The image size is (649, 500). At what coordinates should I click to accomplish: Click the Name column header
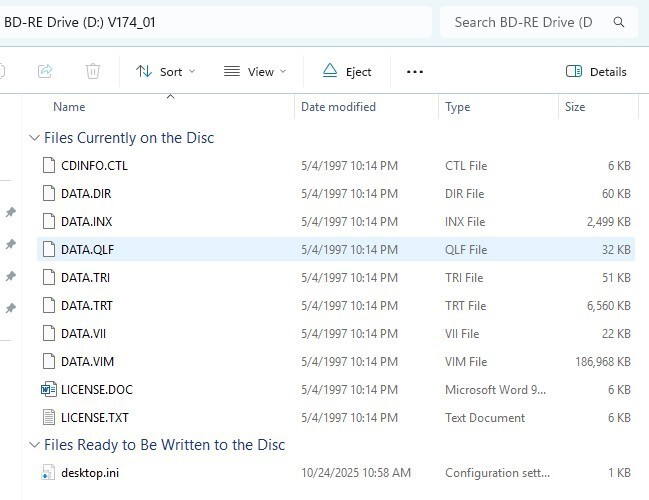tap(69, 107)
